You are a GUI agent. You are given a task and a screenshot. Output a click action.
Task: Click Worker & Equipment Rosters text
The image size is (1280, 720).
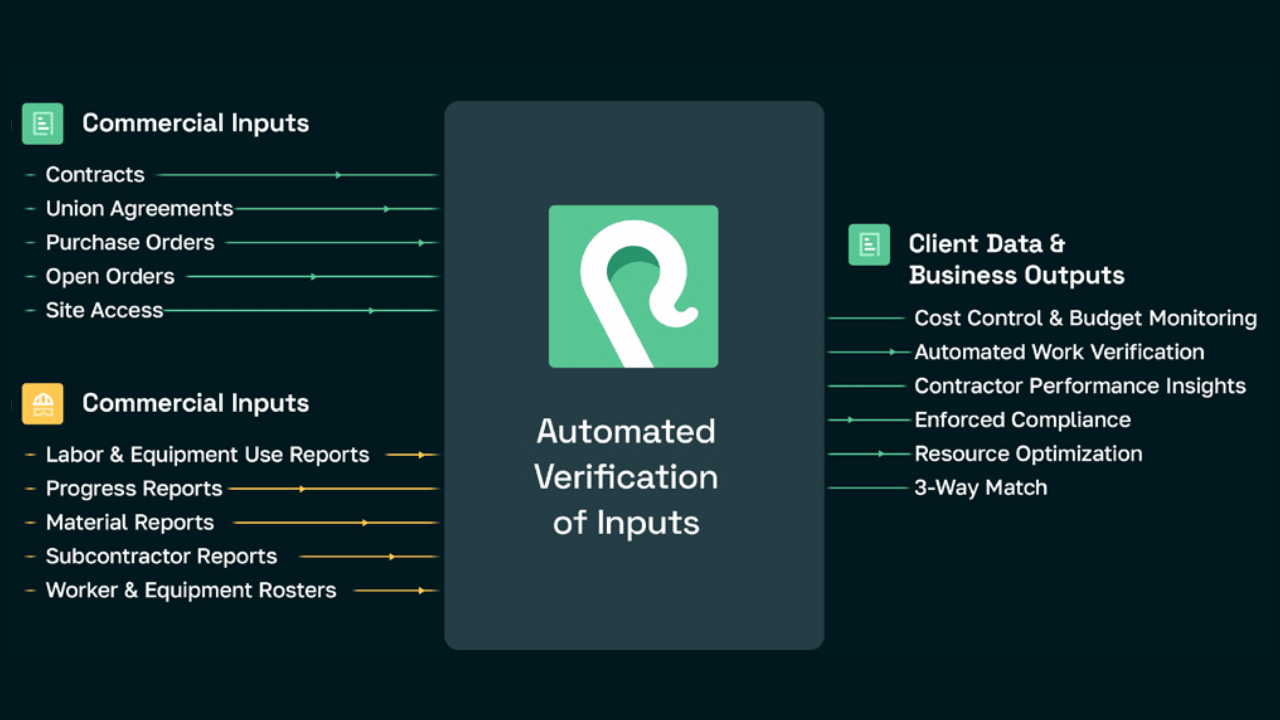coord(191,591)
